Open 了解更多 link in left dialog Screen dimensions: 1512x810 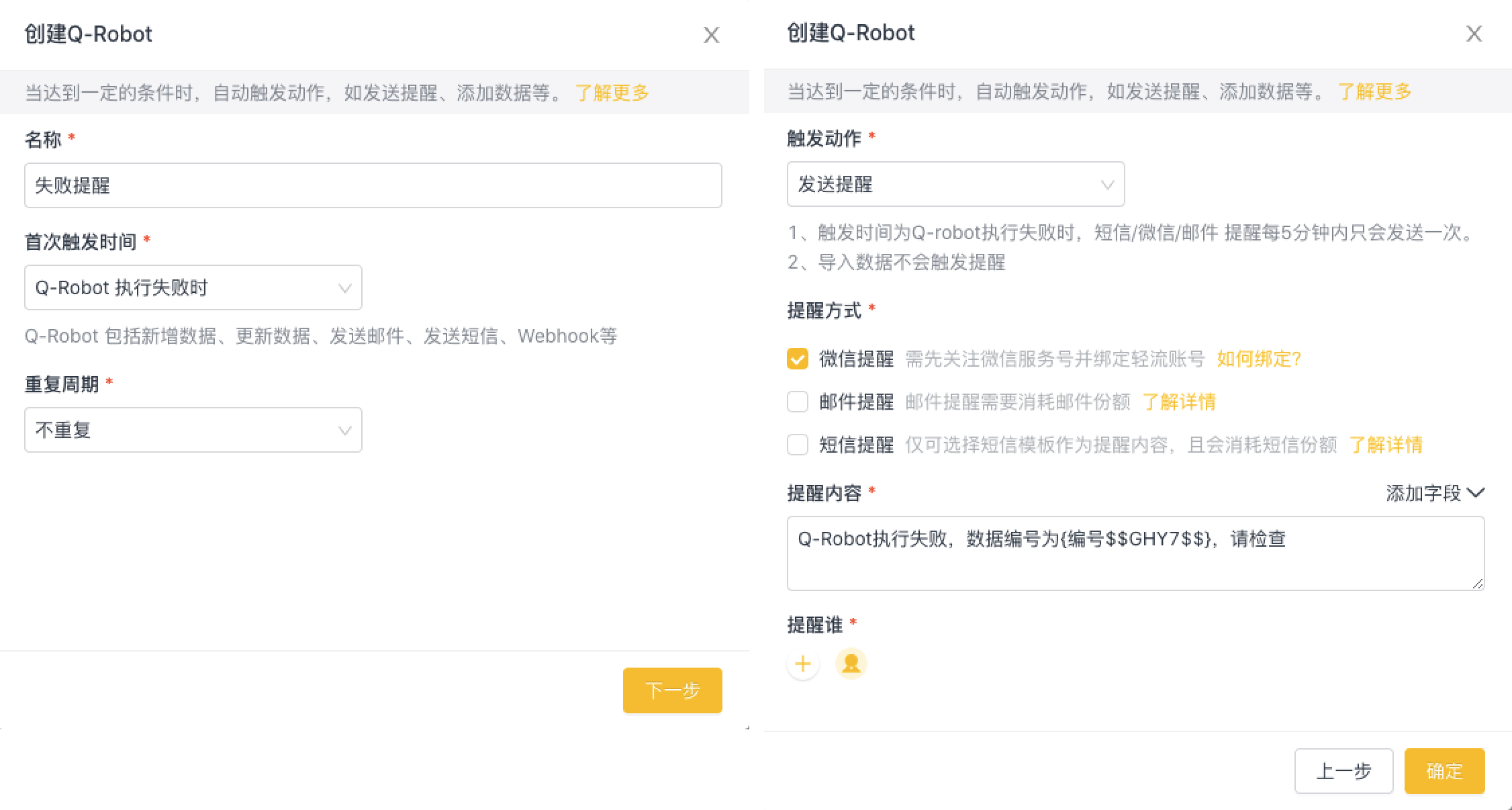(612, 93)
